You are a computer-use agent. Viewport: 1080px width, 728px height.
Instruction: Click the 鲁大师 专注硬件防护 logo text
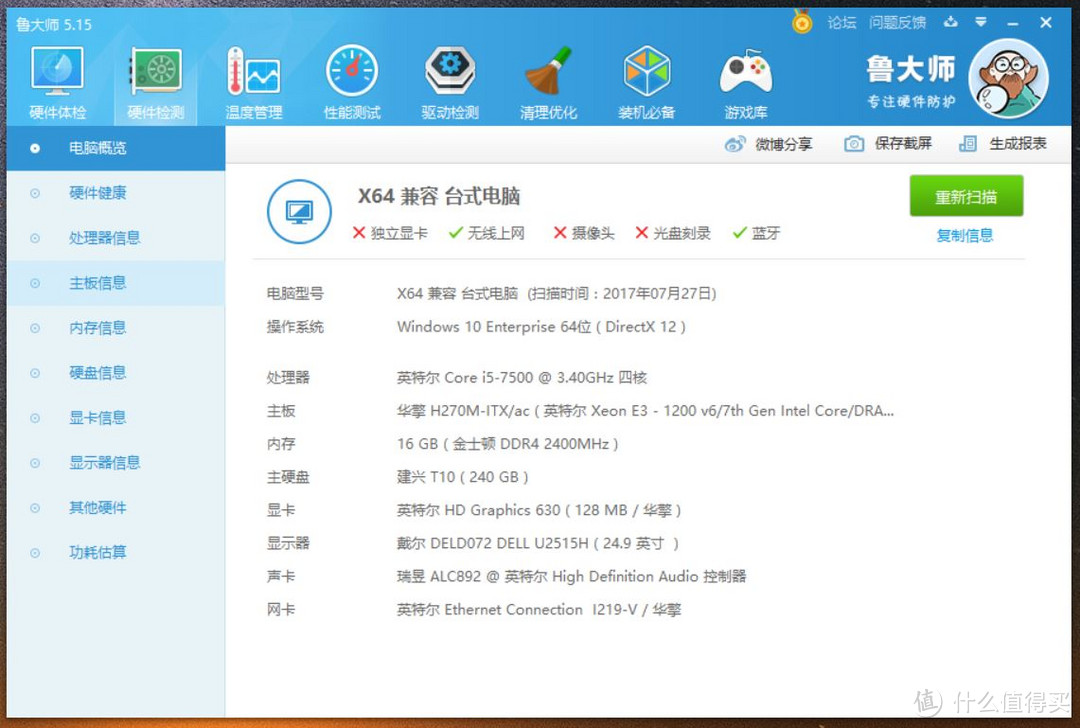coord(911,82)
